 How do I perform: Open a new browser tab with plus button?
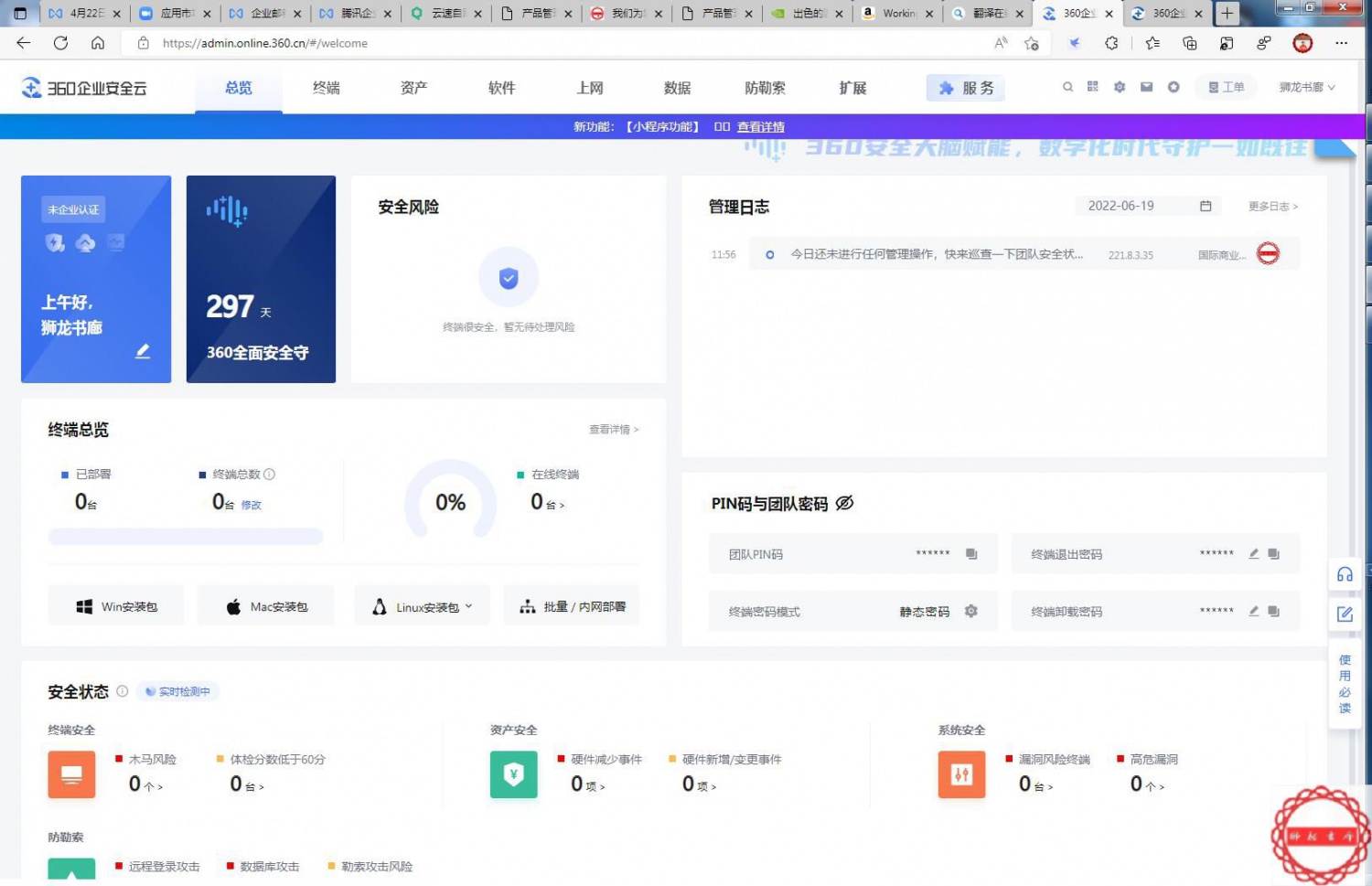tap(1227, 13)
